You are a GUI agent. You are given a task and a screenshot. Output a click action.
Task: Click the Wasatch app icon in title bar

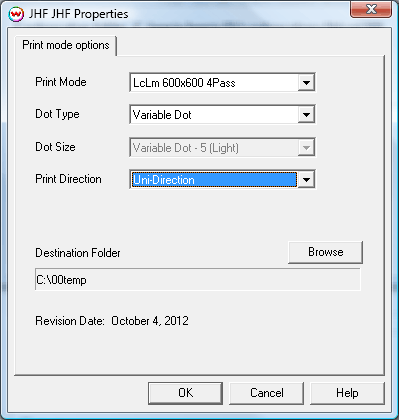pos(16,14)
